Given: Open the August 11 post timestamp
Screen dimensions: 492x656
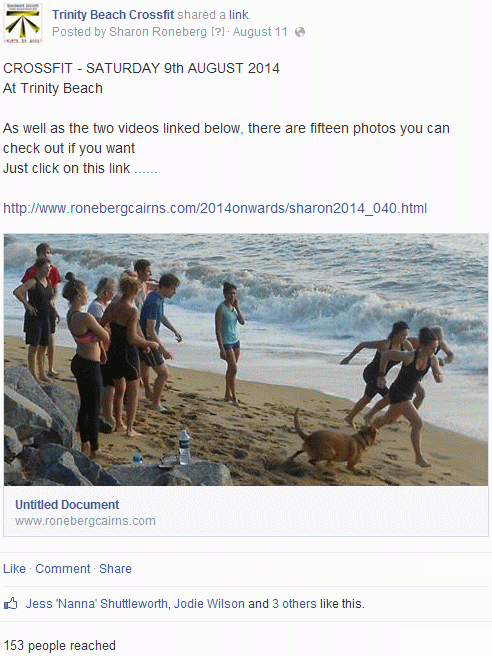Looking at the screenshot, I should pos(260,32).
